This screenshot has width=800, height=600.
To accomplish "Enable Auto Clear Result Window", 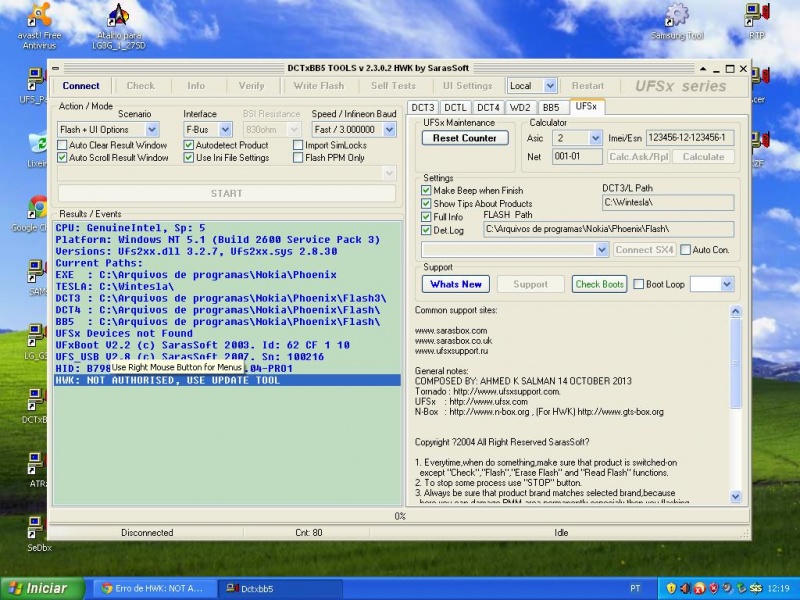I will click(62, 145).
